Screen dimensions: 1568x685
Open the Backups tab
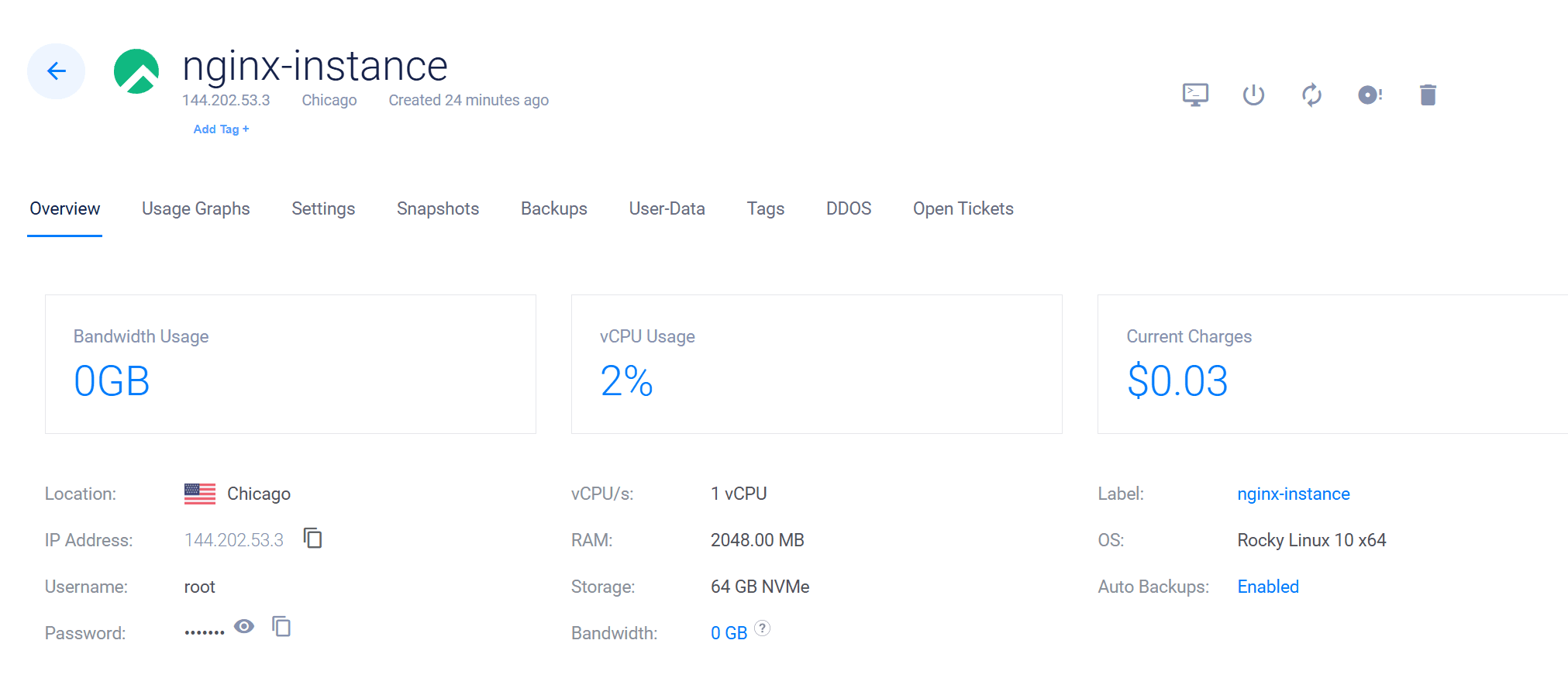pyautogui.click(x=554, y=208)
